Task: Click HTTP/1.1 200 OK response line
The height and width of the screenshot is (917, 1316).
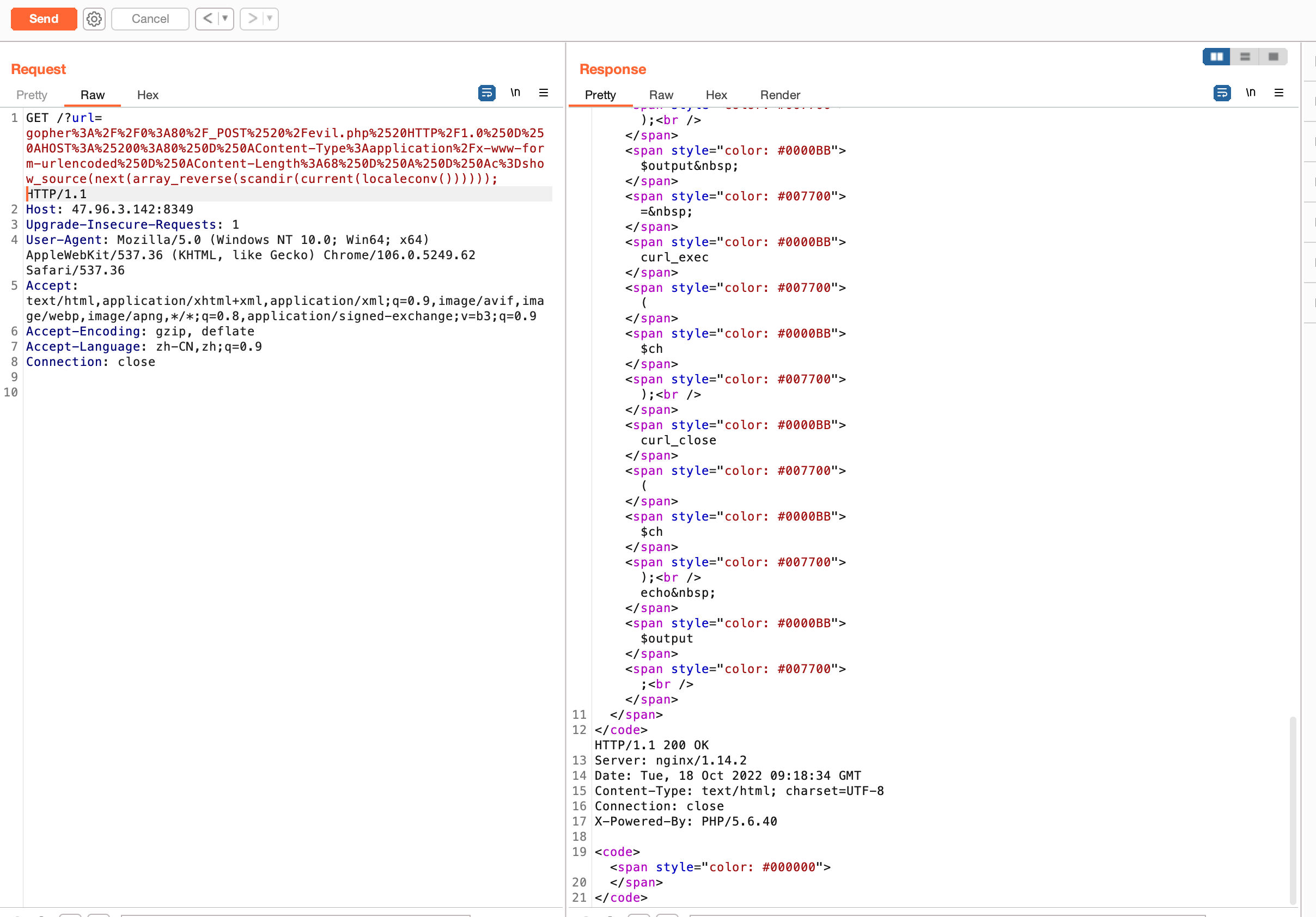Action: point(651,745)
